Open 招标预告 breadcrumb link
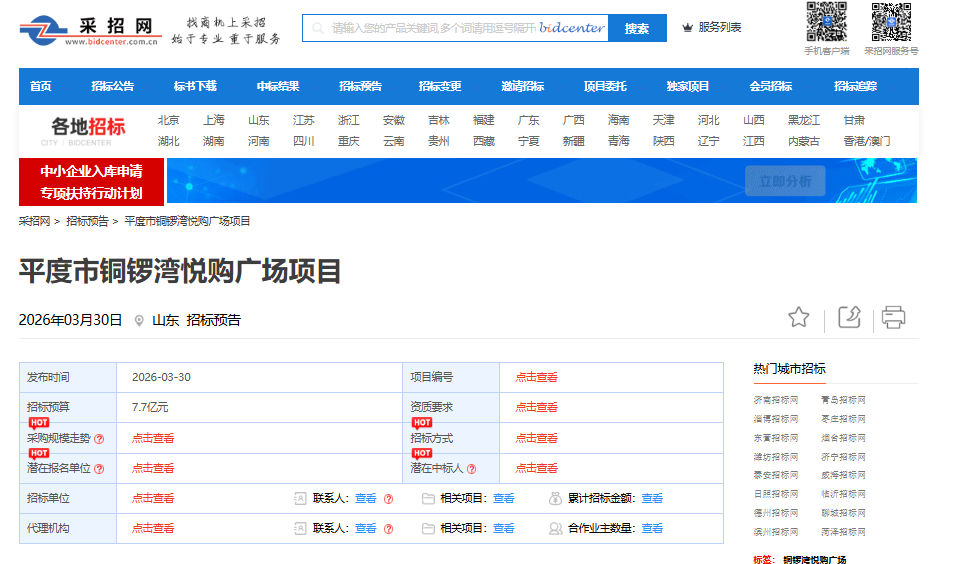Screen dimensions: 980x564 pos(90,221)
